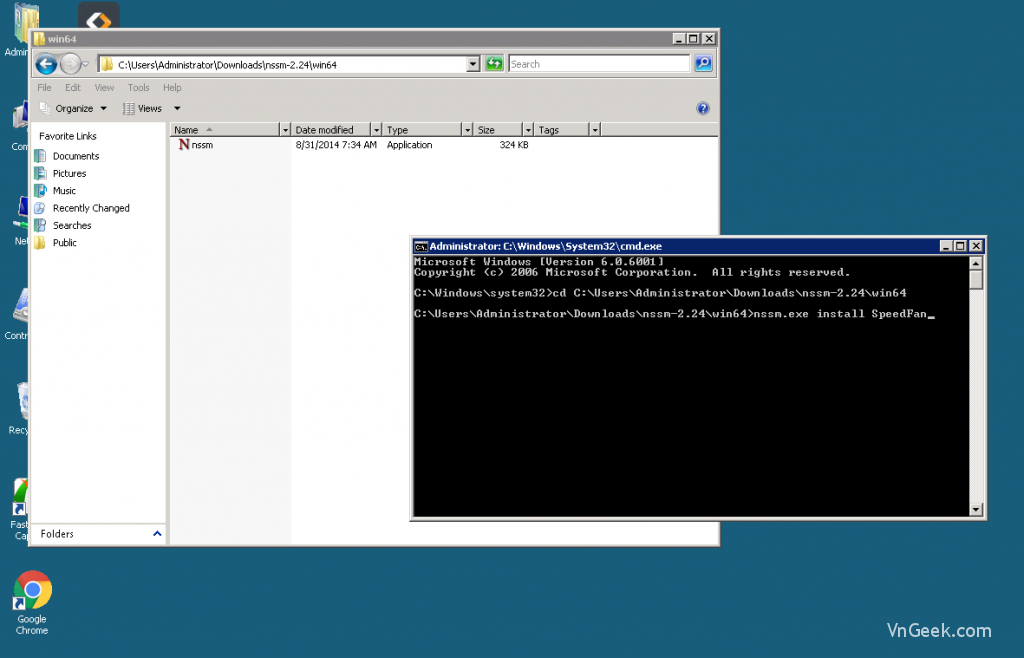The height and width of the screenshot is (658, 1024).
Task: Refresh the win64 folder view
Action: 494,63
